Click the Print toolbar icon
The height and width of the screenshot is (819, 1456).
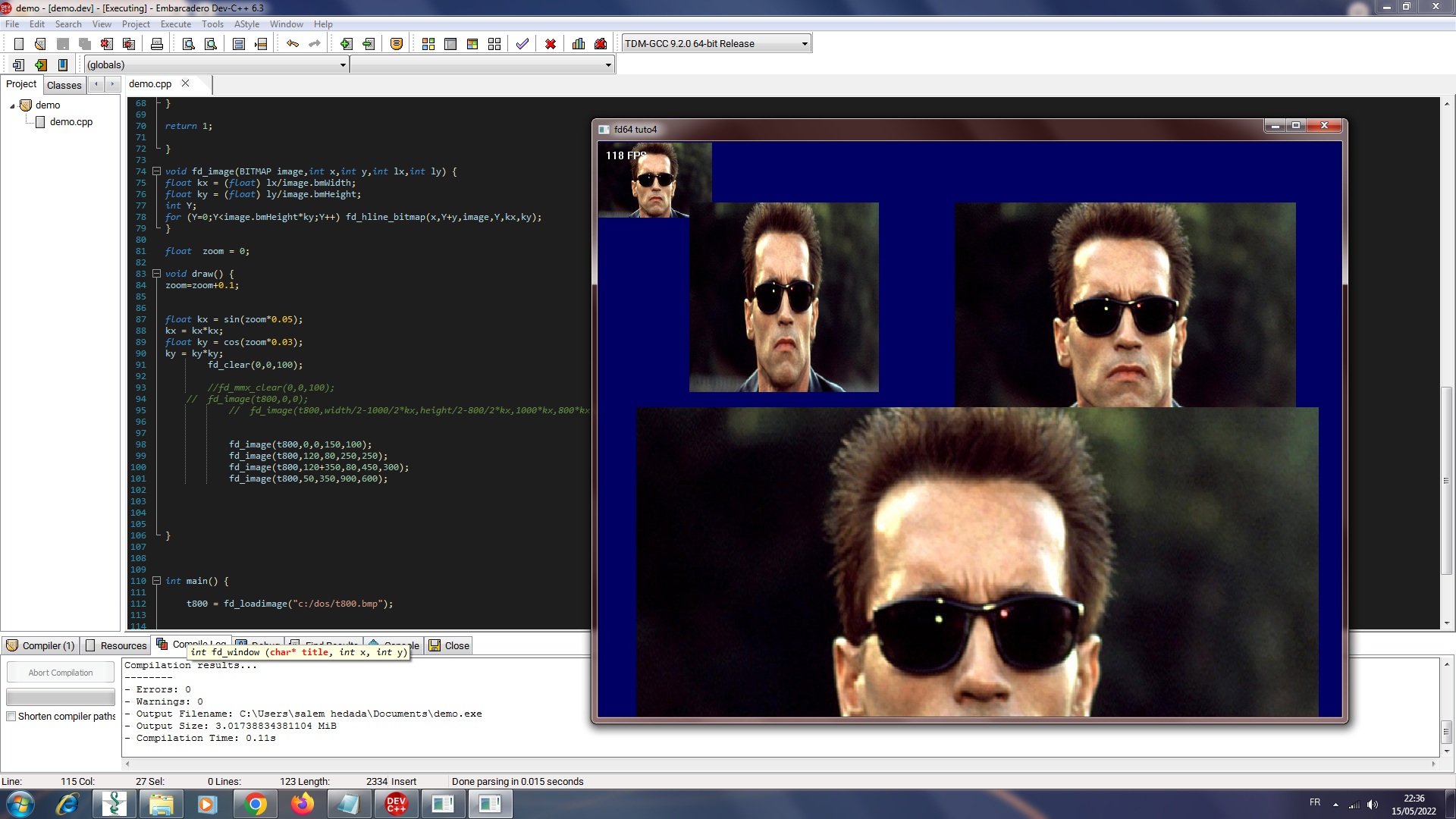(156, 44)
